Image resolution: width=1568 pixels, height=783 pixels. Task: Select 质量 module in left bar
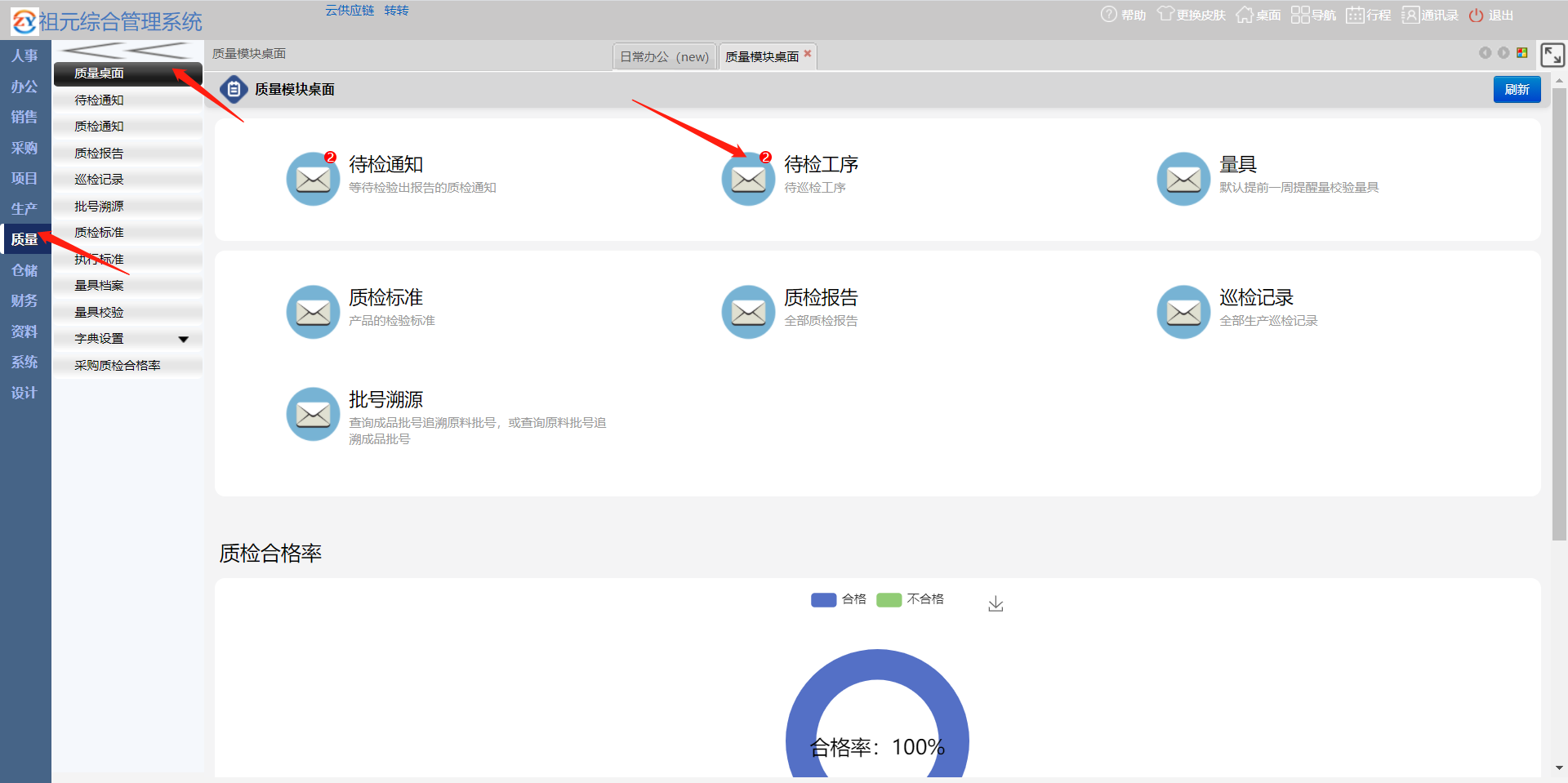pos(24,239)
